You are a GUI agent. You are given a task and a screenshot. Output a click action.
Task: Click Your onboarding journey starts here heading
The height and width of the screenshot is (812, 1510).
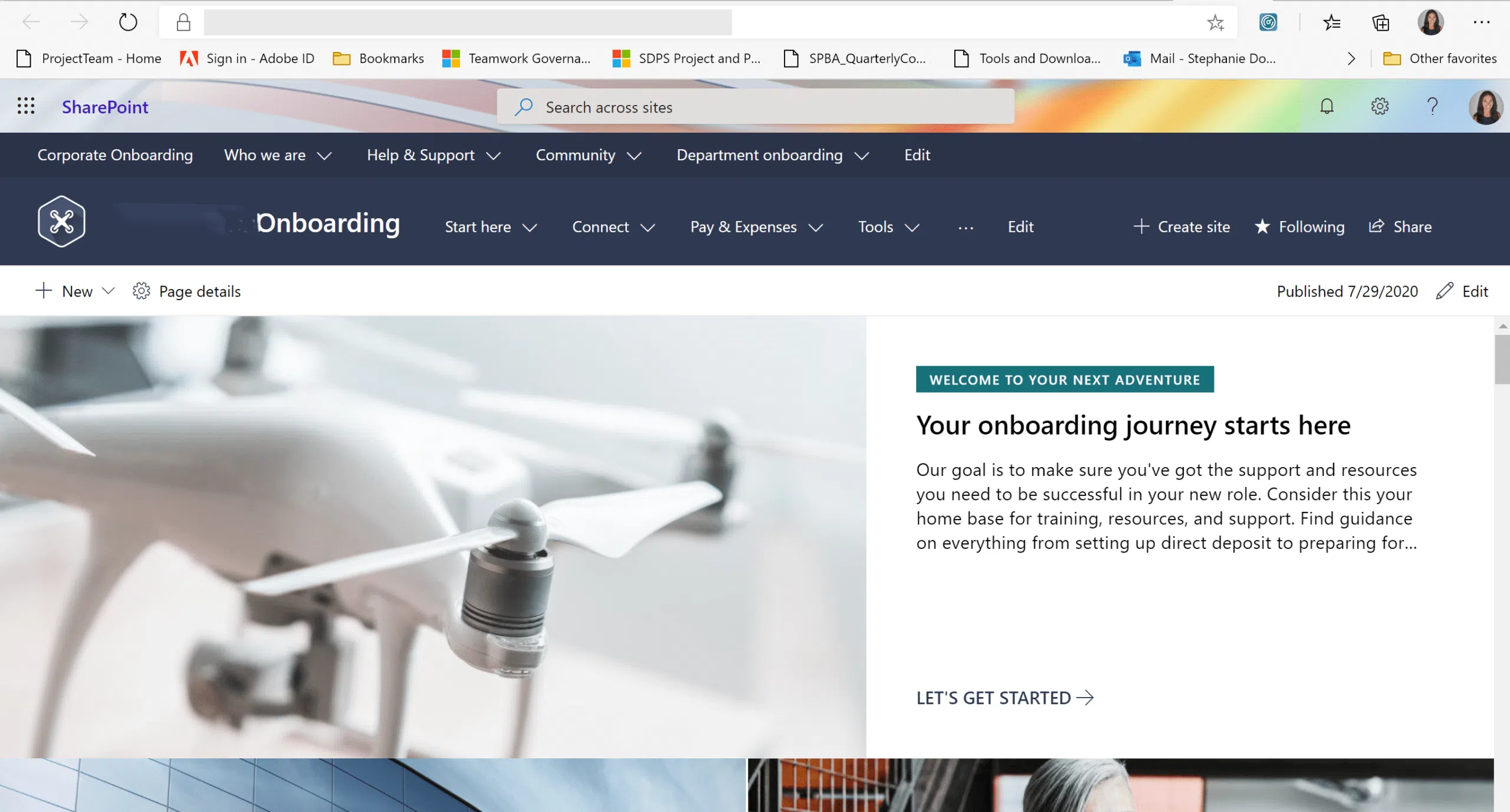click(x=1133, y=426)
